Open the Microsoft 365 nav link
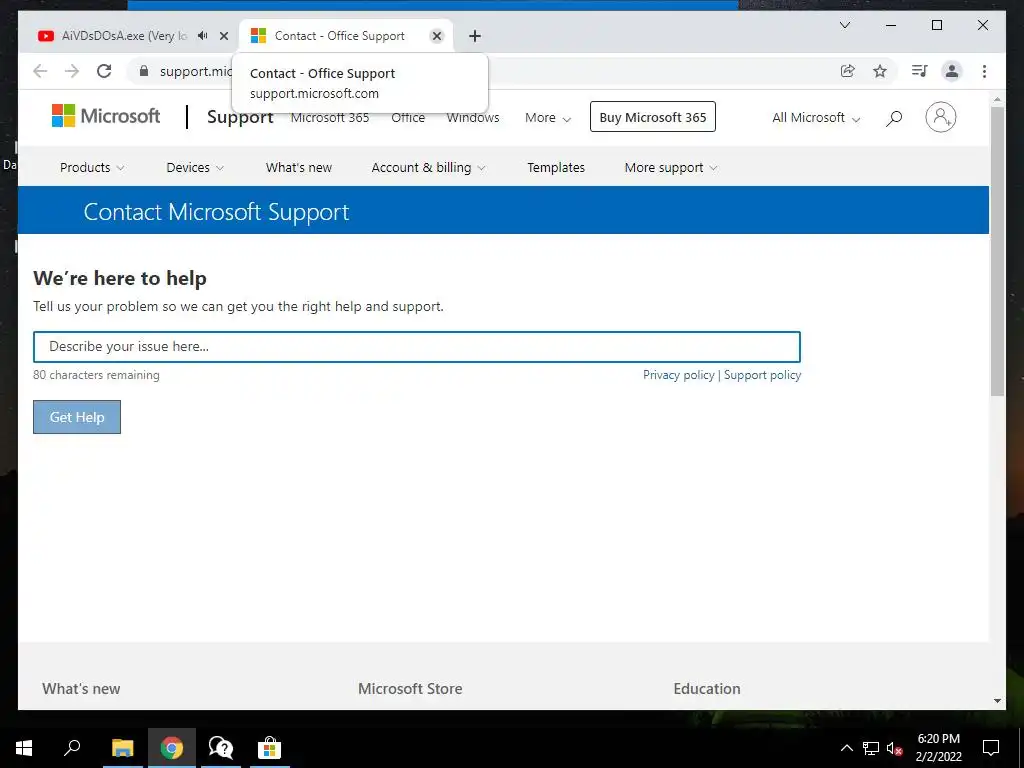 coord(330,118)
